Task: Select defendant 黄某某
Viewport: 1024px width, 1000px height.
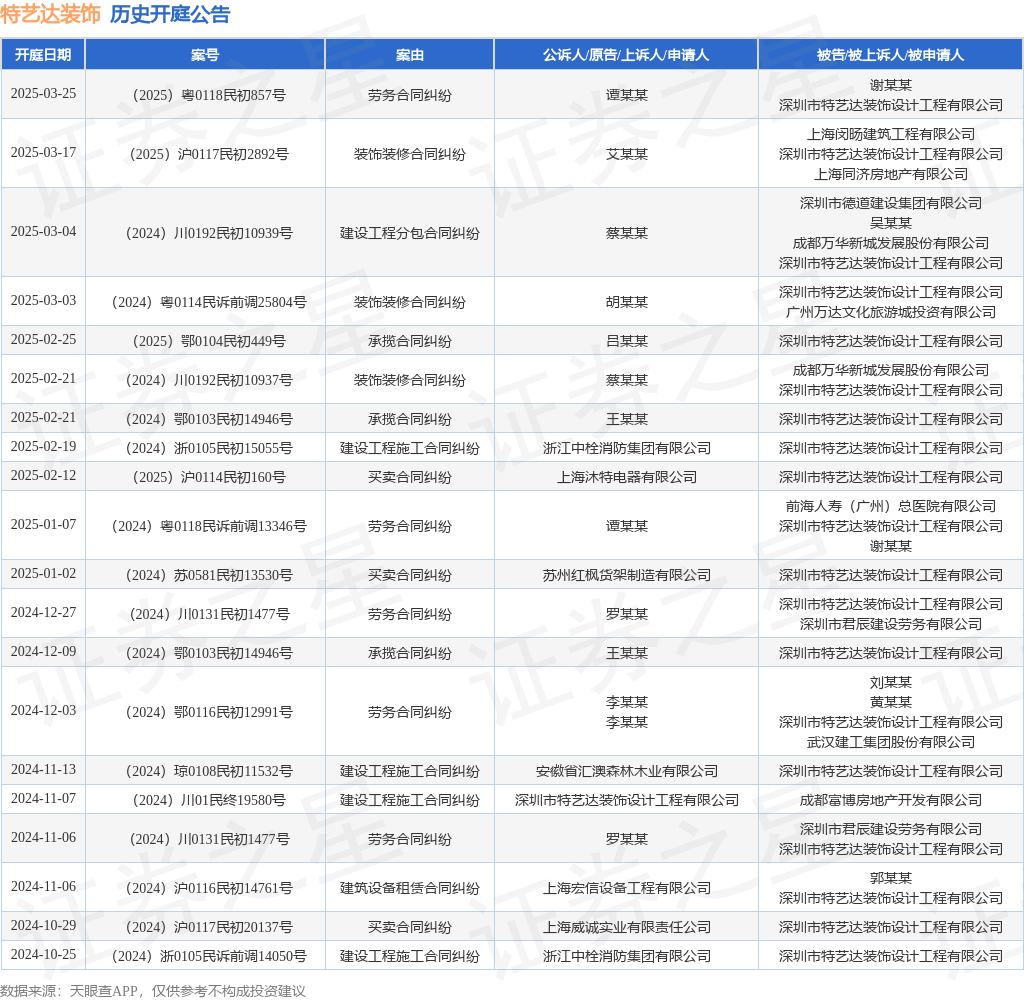Action: point(890,702)
